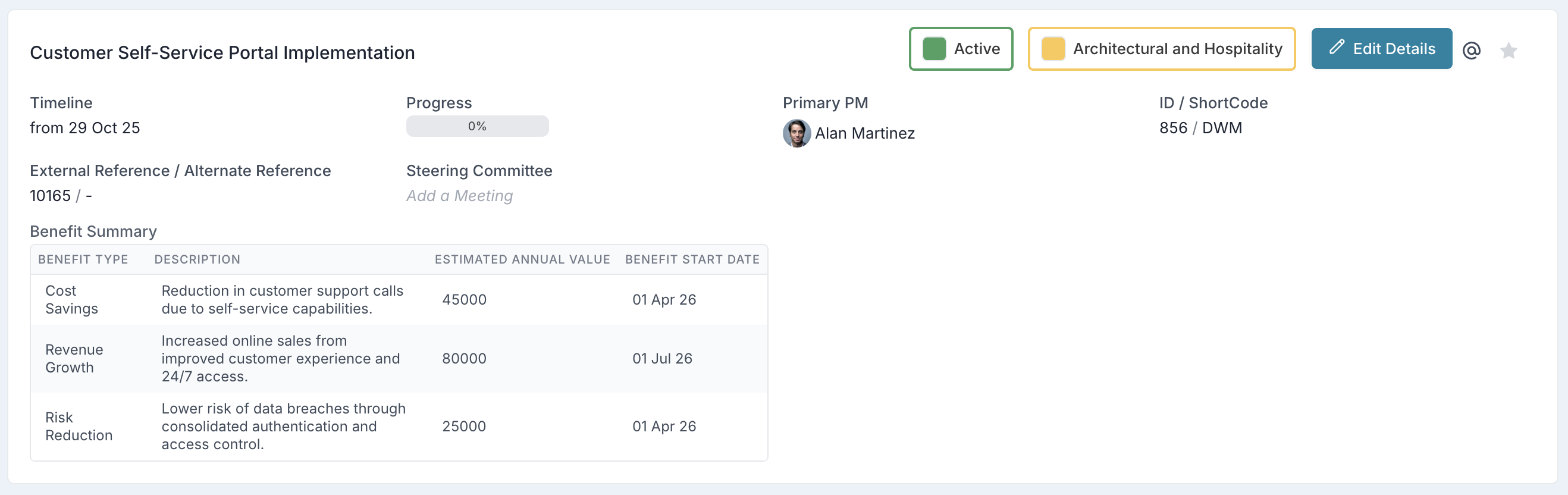Click the green Active status swatch
Viewport: 1568px width, 495px height.
pos(934,49)
